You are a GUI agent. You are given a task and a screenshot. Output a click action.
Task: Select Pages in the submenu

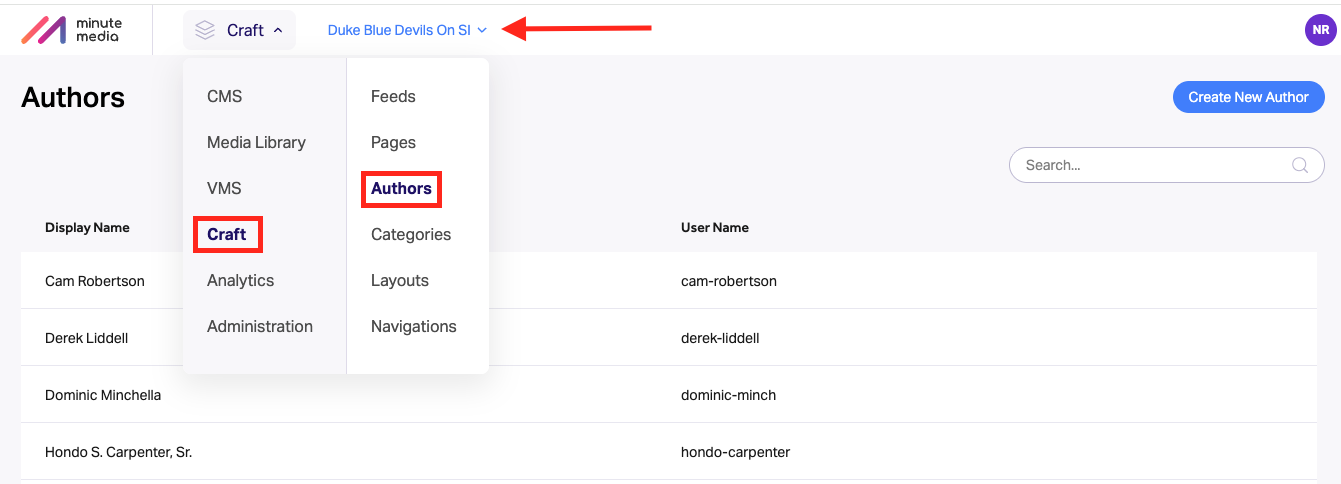pos(393,142)
